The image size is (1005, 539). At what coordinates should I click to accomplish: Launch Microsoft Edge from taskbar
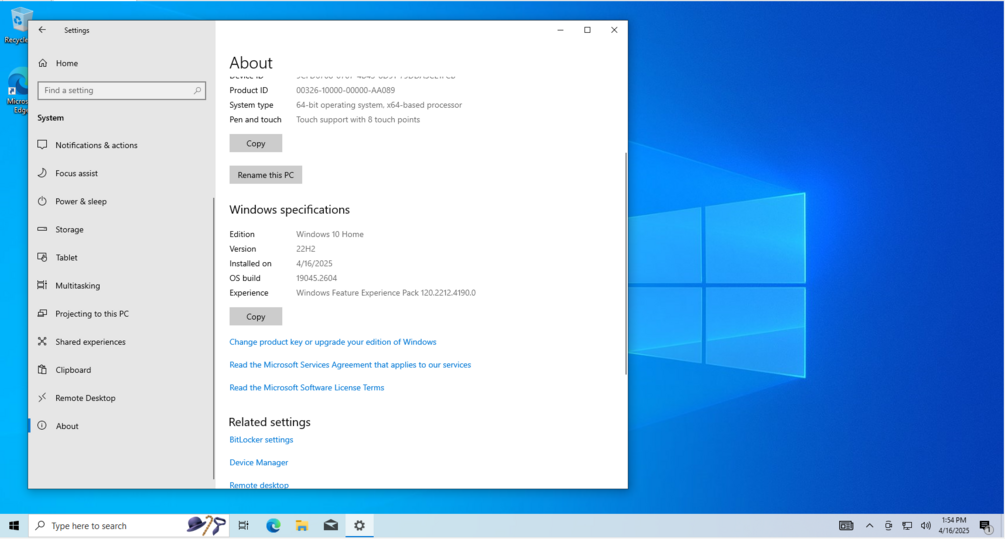(273, 526)
